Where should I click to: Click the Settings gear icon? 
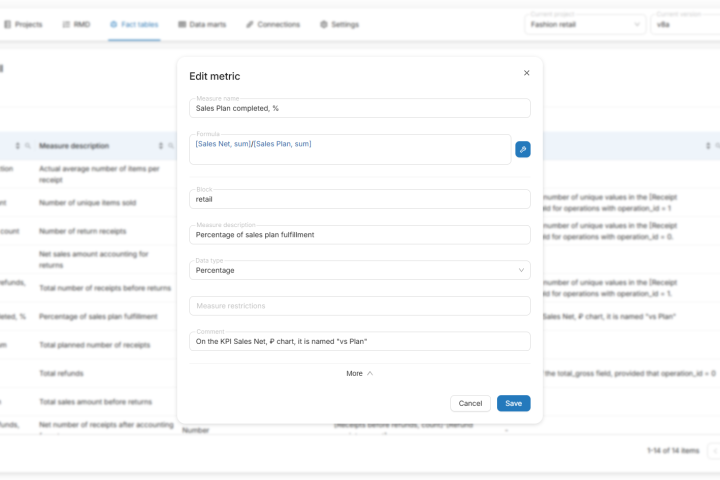(x=324, y=24)
